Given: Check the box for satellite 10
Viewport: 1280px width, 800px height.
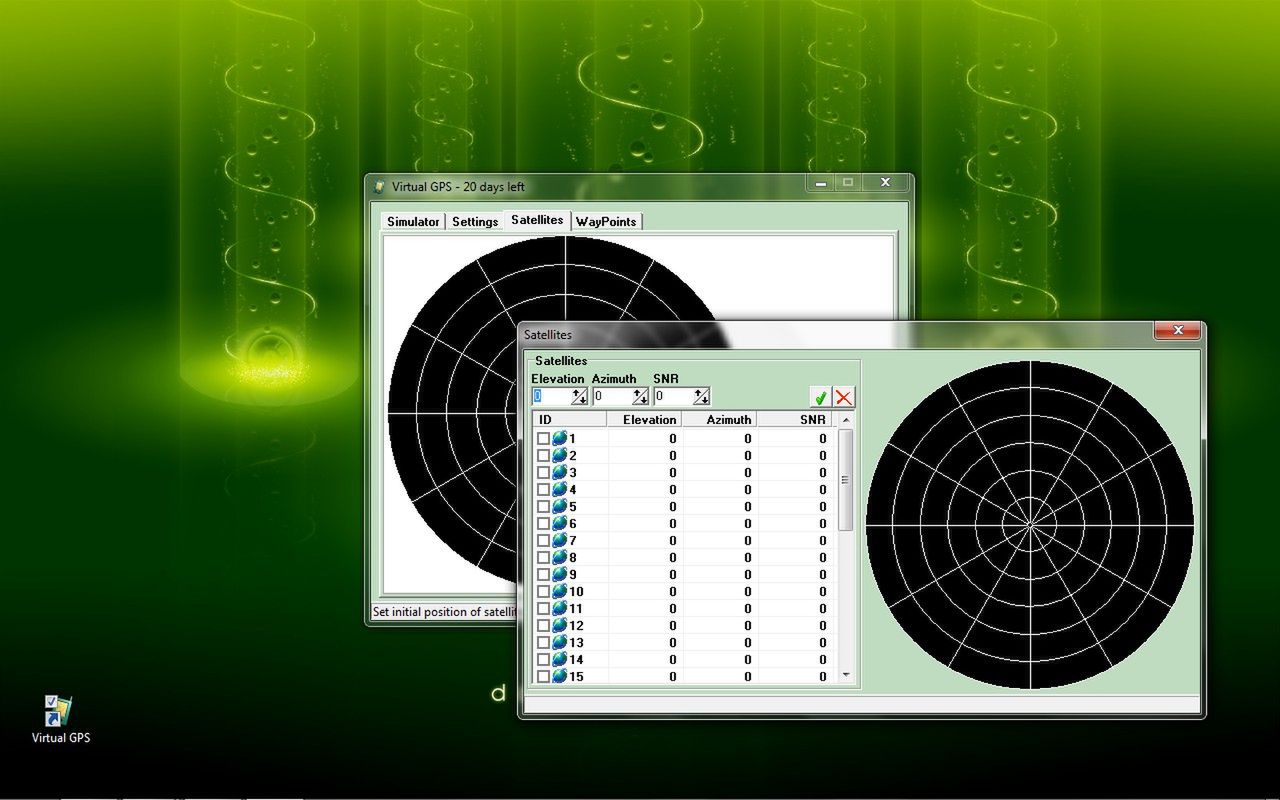Looking at the screenshot, I should [x=543, y=591].
